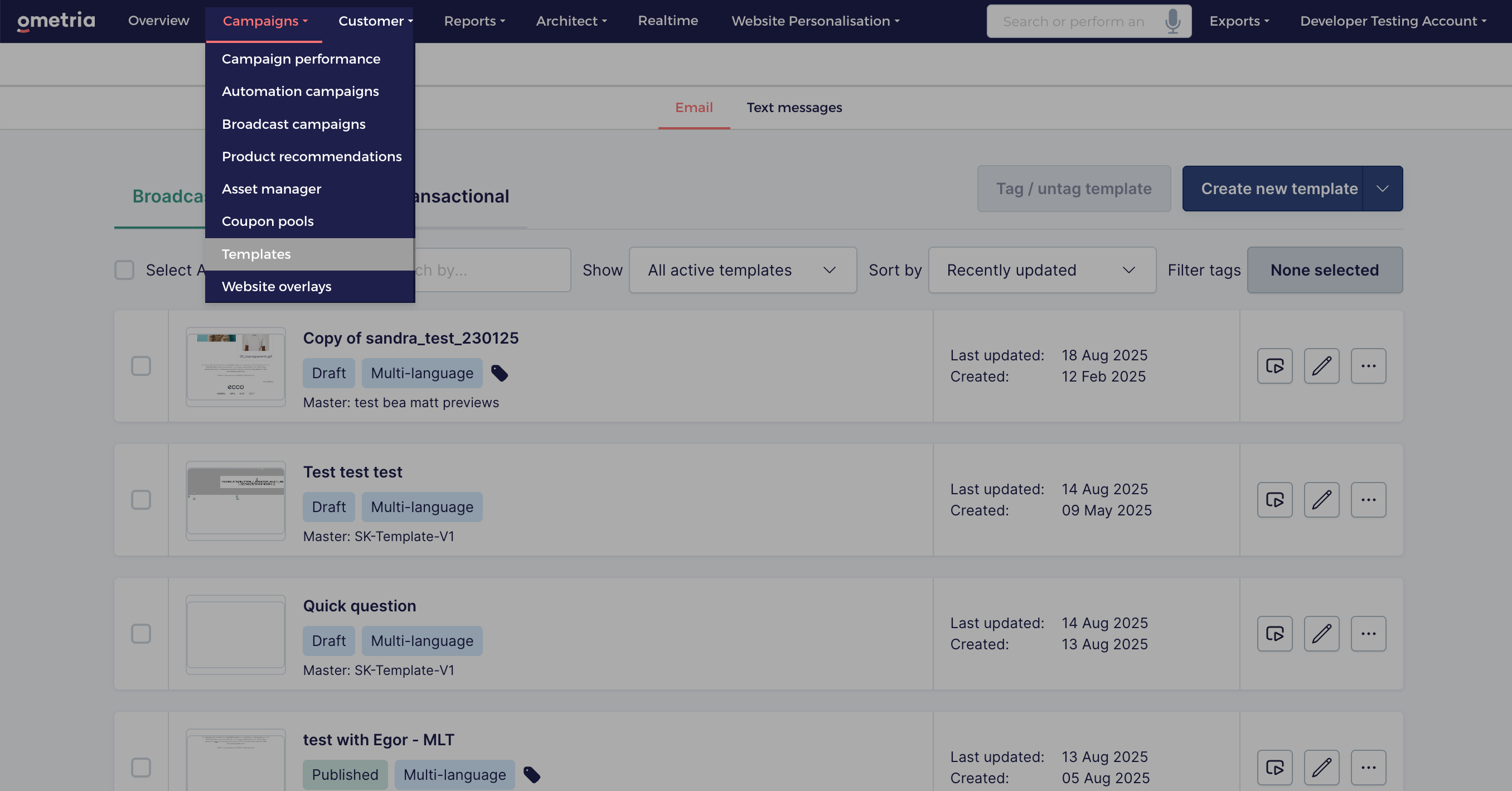This screenshot has width=1512, height=791.
Task: Click tag icon on test with Egor - MLT
Action: click(532, 775)
